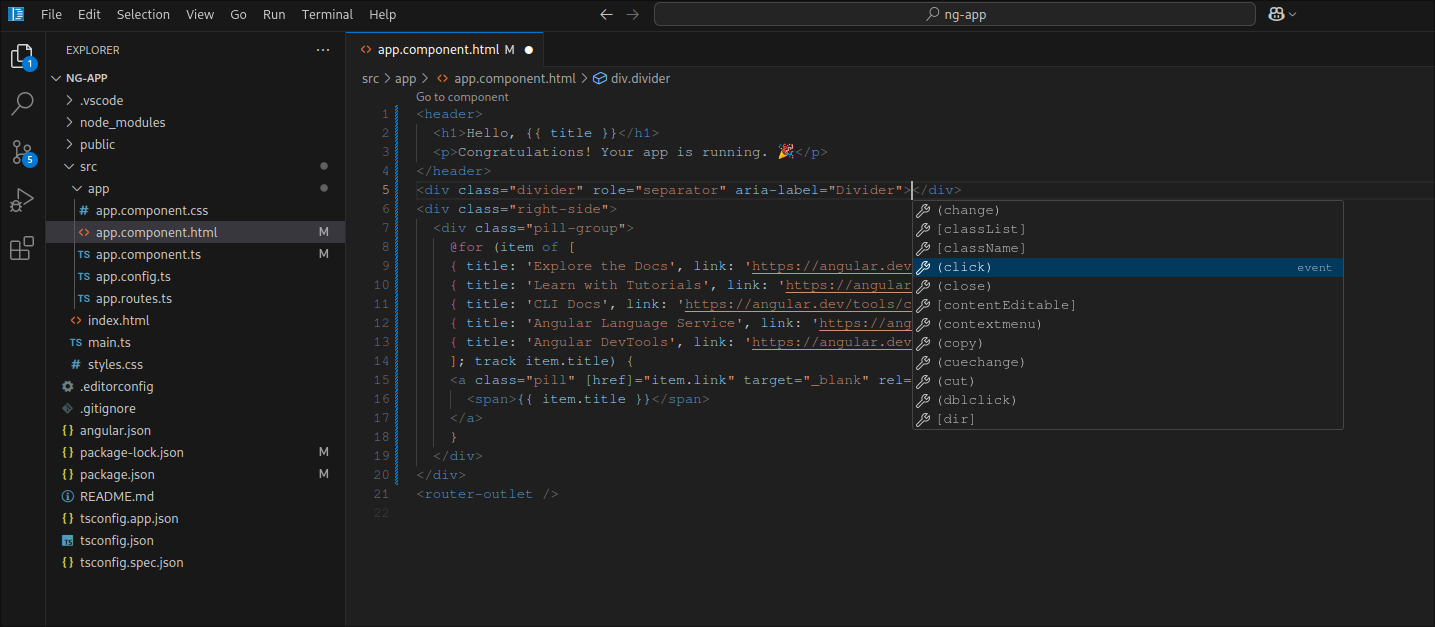Click 'app' in the breadcrumb path
The image size is (1435, 627).
coord(405,78)
